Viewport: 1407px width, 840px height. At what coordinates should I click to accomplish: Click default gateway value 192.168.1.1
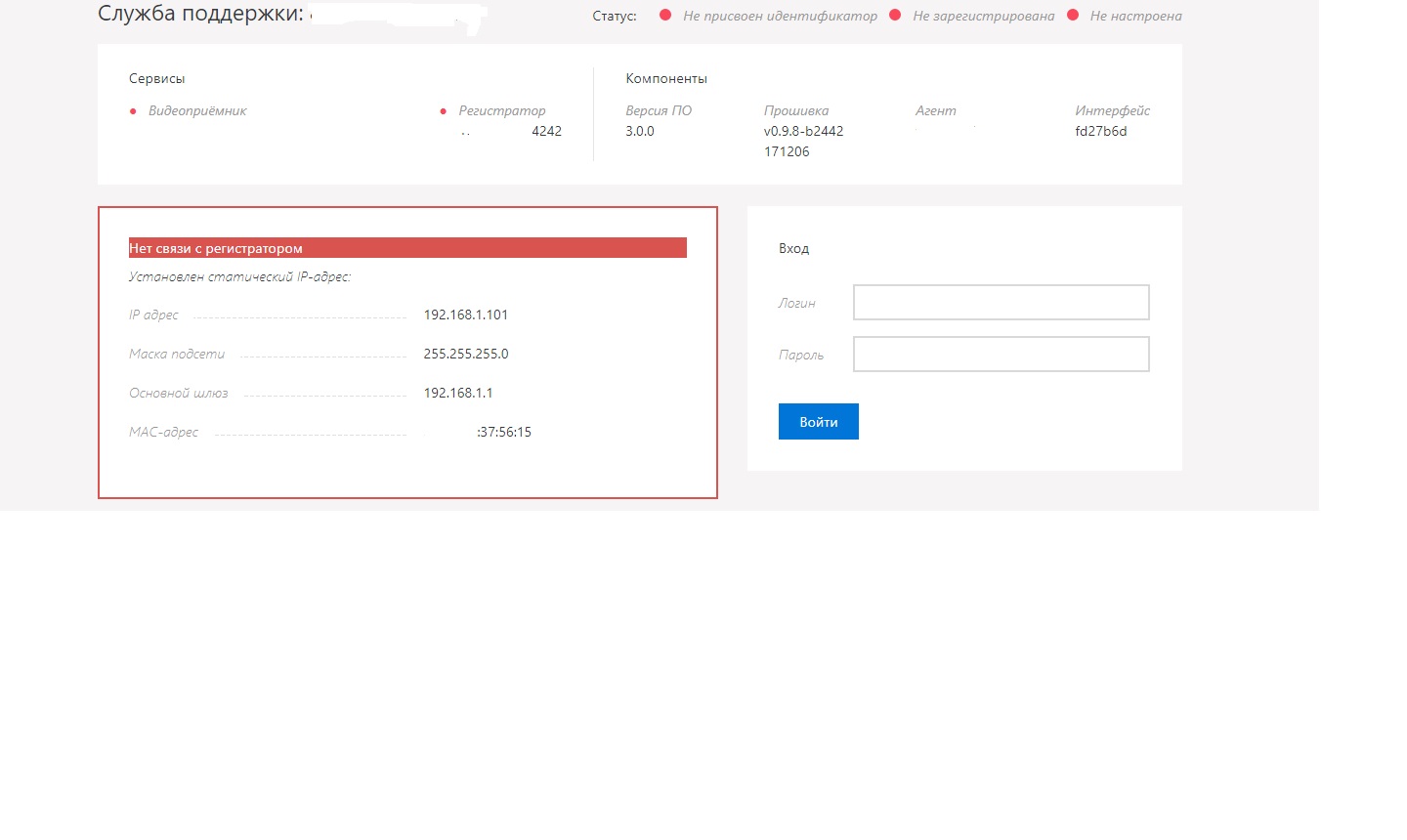pos(457,393)
